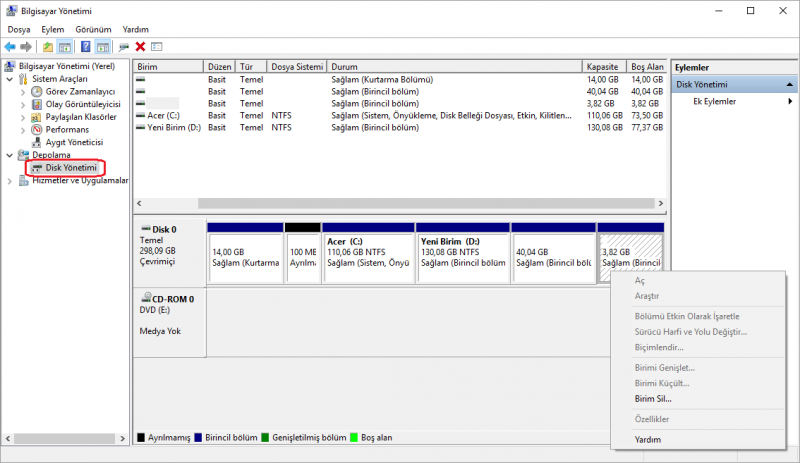Select the 40,04 GB partition block on Disk 0
Viewport: 800px width, 463px height.
tap(554, 253)
